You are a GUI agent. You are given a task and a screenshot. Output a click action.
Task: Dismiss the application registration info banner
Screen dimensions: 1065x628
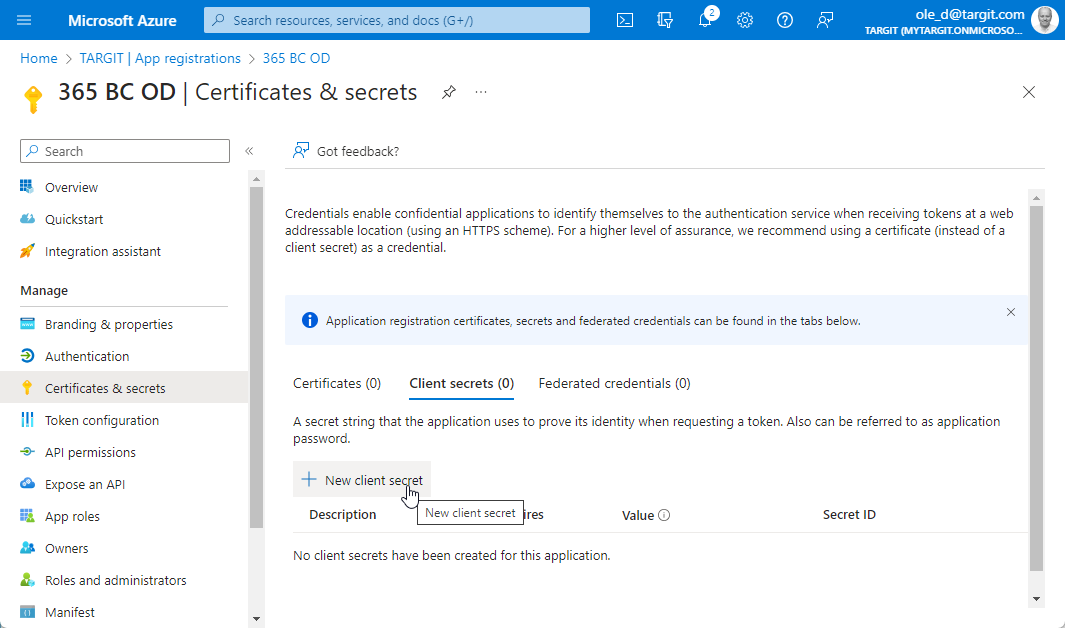pos(1011,312)
